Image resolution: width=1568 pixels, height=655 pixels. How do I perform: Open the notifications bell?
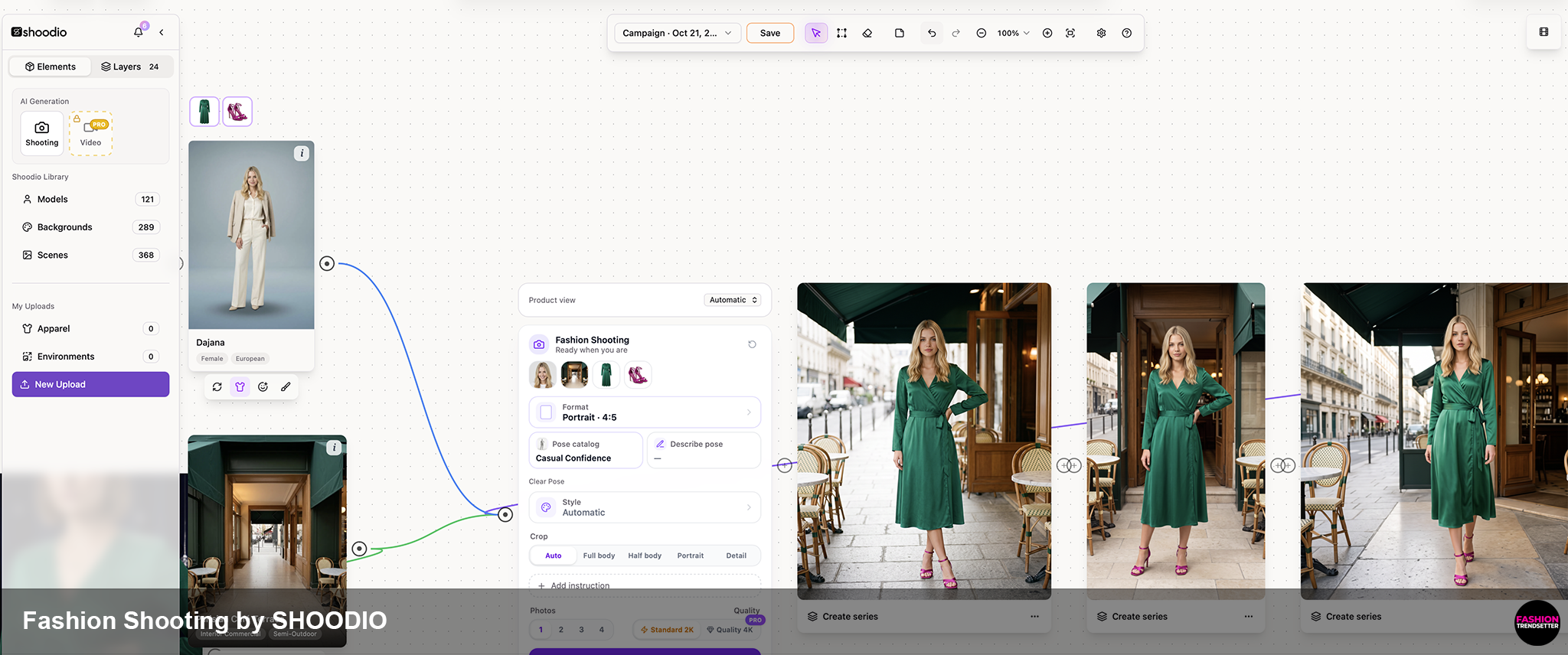pyautogui.click(x=139, y=32)
